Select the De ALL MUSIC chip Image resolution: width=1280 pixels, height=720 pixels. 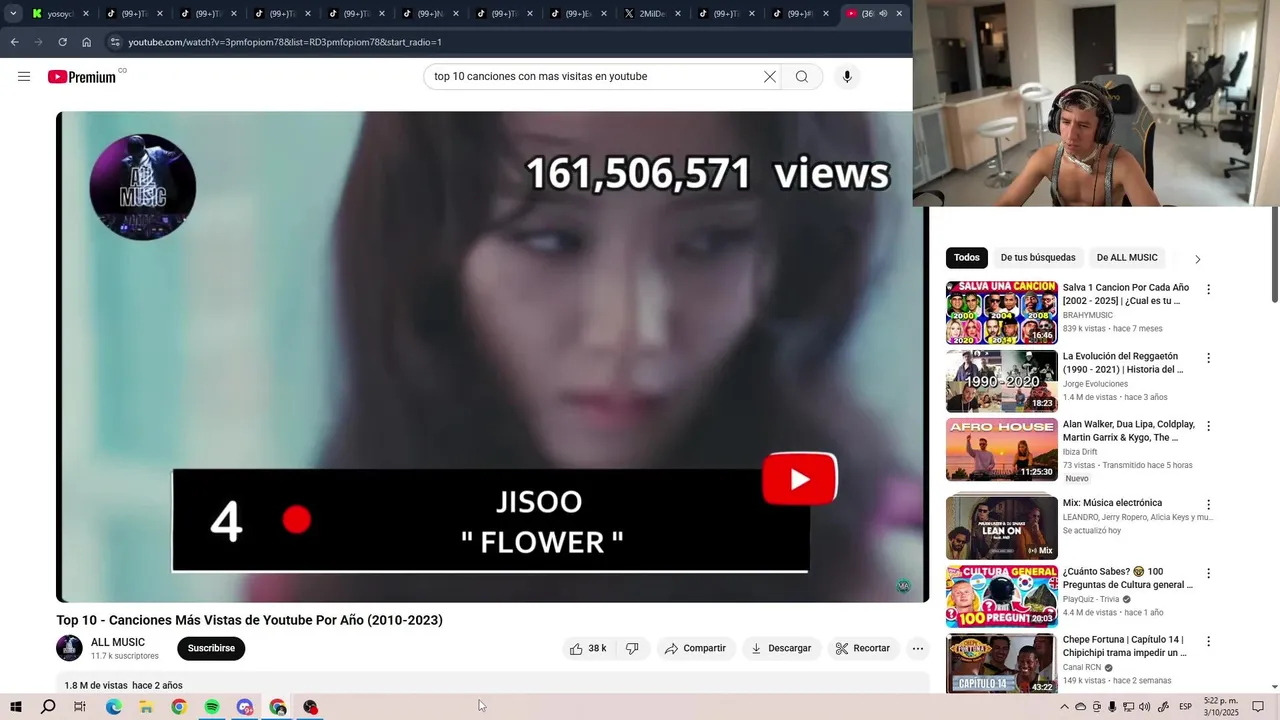[x=1127, y=258]
